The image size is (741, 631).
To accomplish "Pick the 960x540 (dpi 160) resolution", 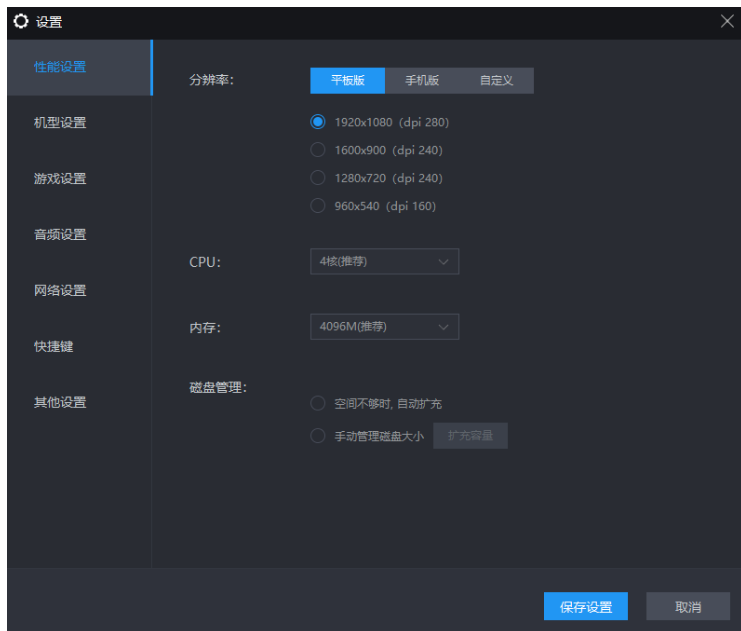I will (318, 206).
